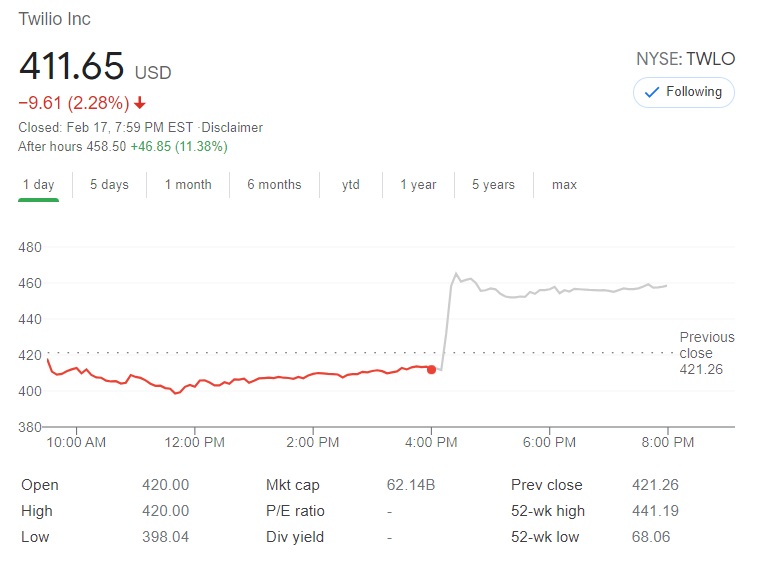
Task: Open the max range tab
Action: pyautogui.click(x=564, y=184)
